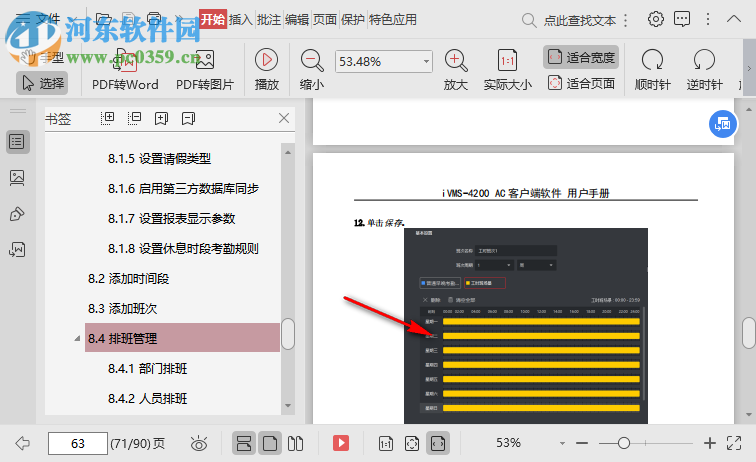The image size is (756, 462).
Task: Open the 特色应用 ribbon tab
Action: (x=393, y=20)
